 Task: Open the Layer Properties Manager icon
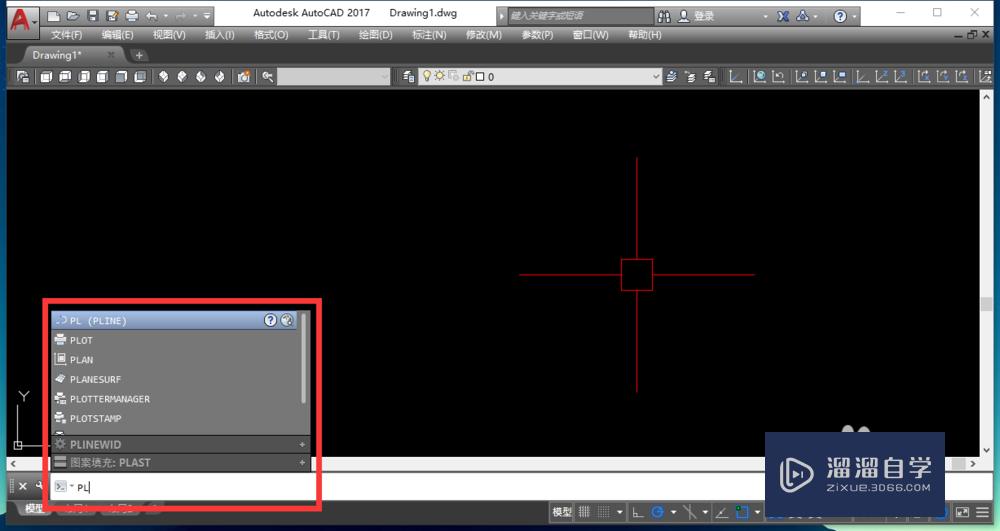pyautogui.click(x=408, y=76)
